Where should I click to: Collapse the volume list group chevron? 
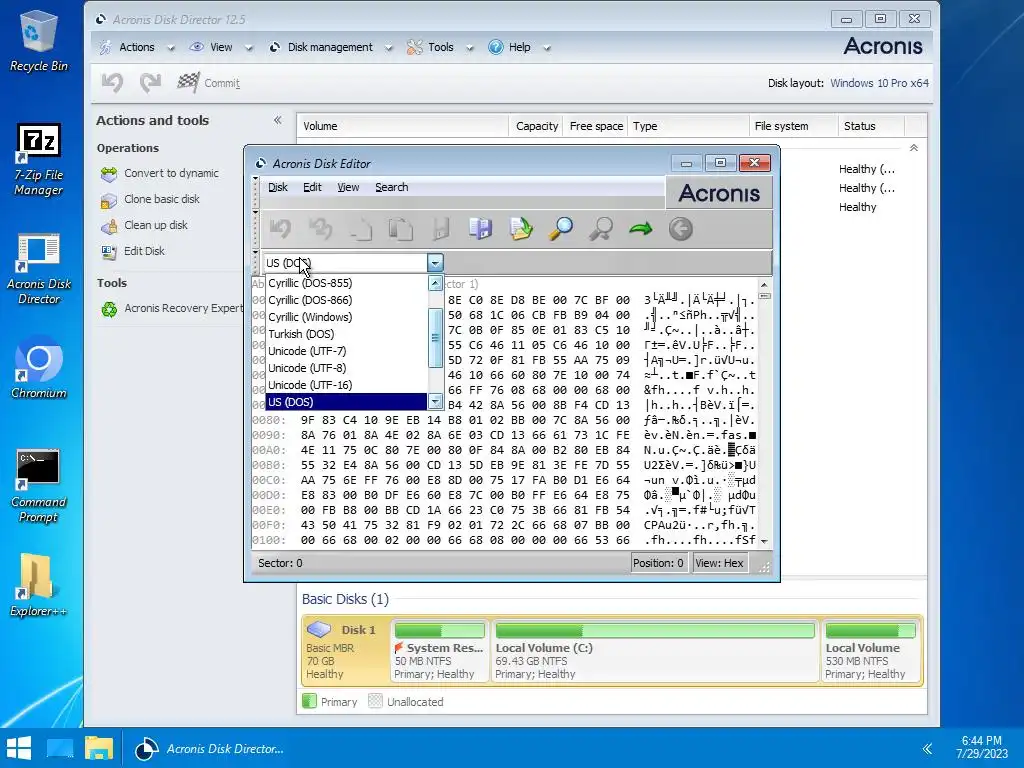click(914, 148)
